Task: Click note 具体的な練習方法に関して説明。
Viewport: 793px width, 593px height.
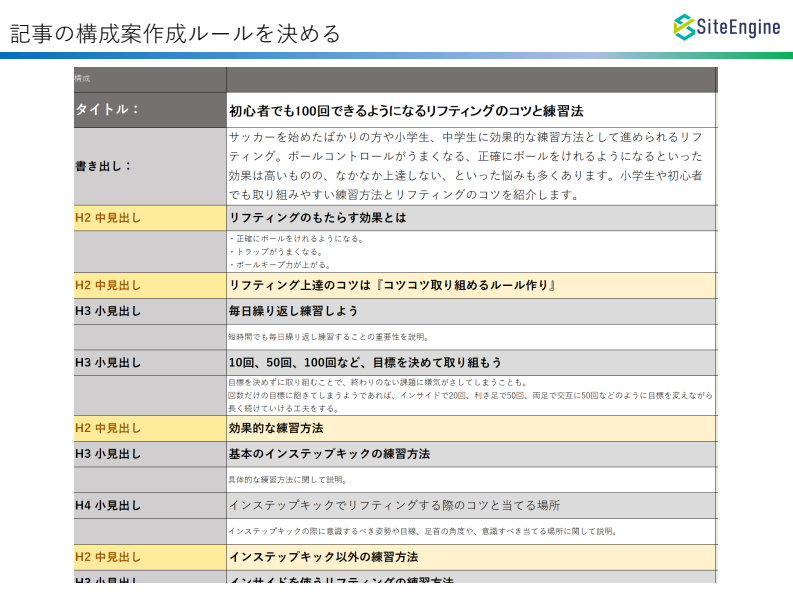Action: [288, 480]
